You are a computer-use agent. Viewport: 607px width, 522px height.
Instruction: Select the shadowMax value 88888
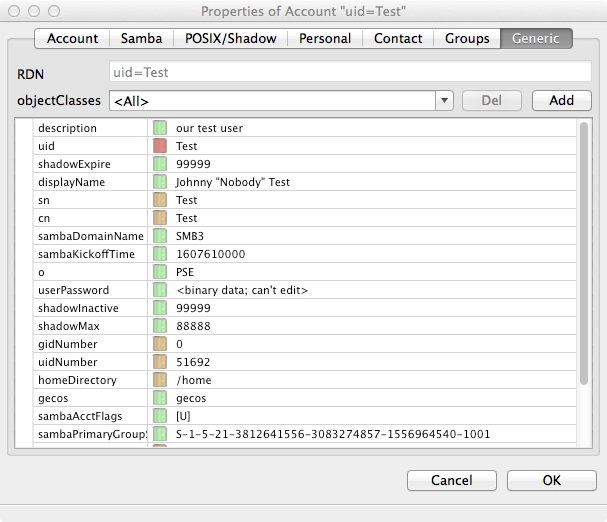click(193, 326)
